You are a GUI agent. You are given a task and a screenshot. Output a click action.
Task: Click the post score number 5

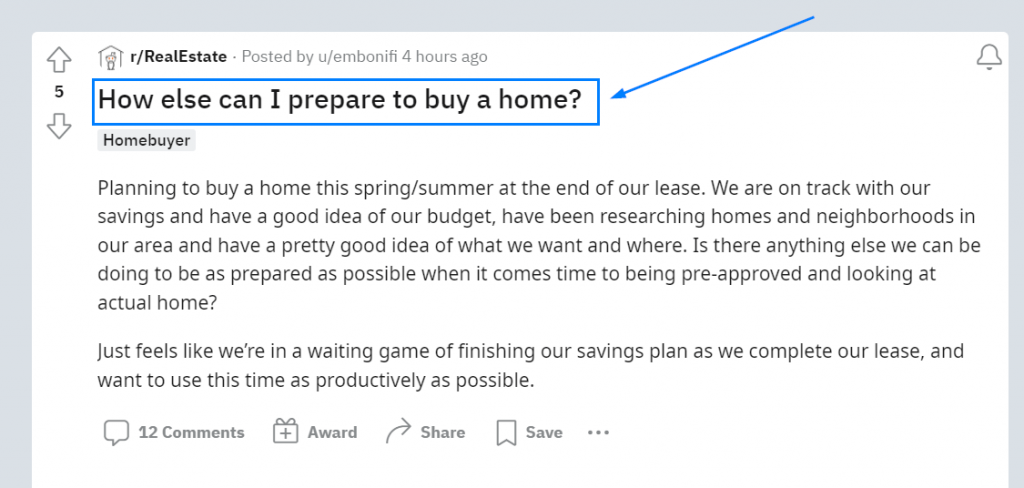pos(59,92)
